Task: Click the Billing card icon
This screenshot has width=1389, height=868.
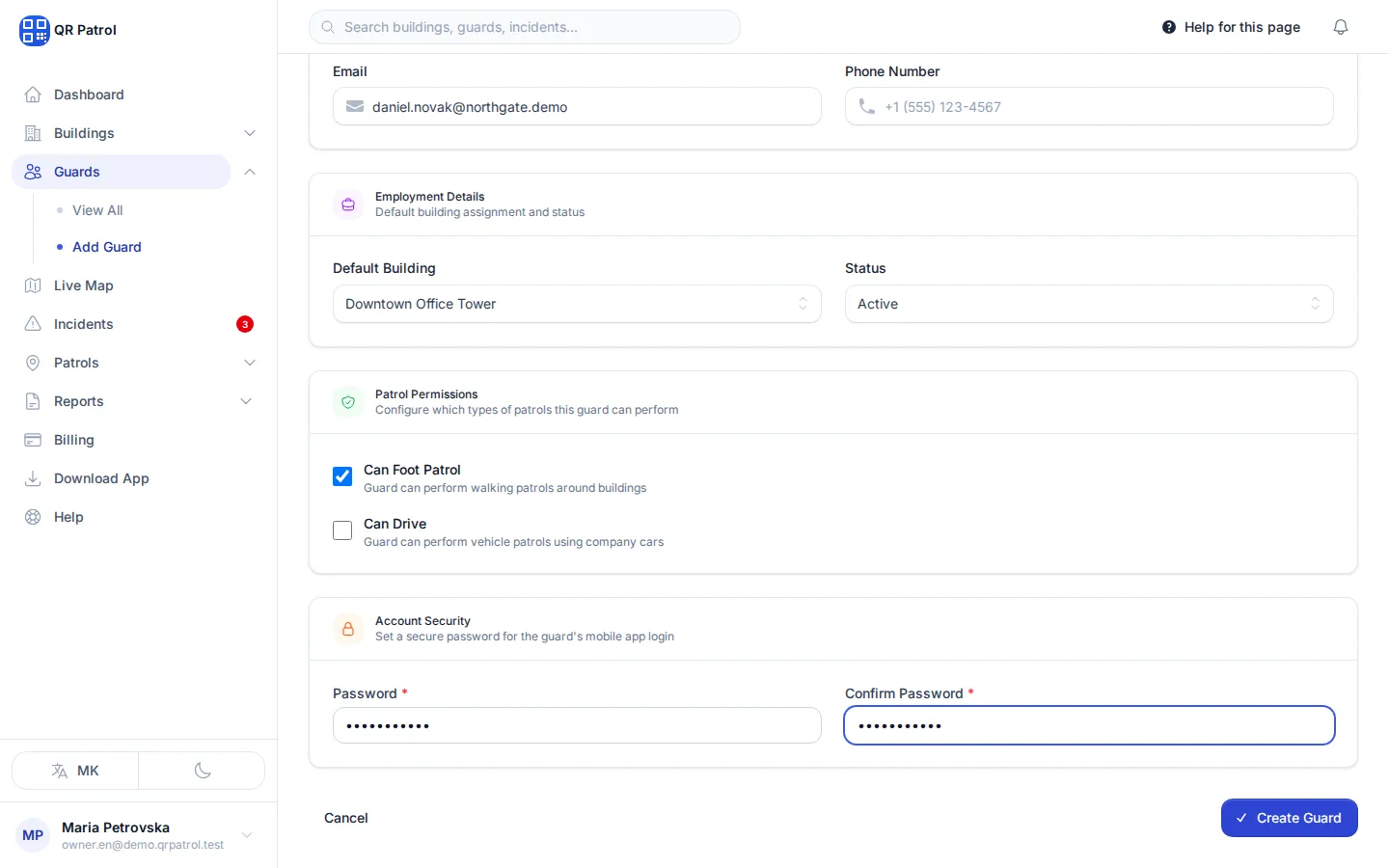Action: pyautogui.click(x=33, y=440)
